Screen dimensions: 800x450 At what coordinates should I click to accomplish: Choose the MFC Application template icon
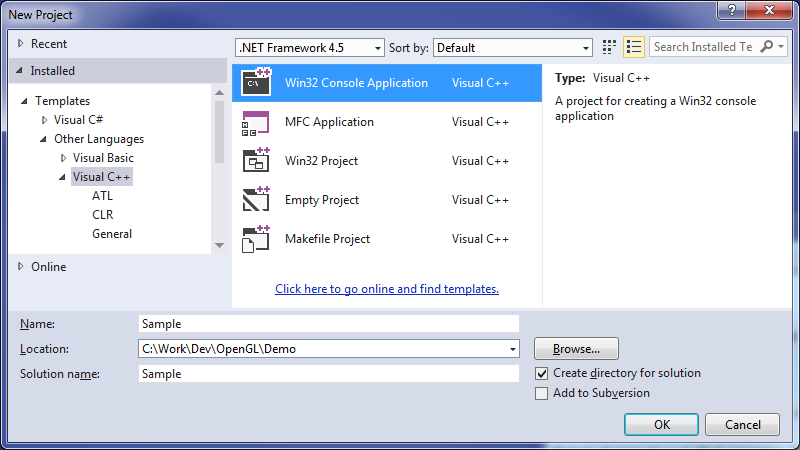pos(256,122)
